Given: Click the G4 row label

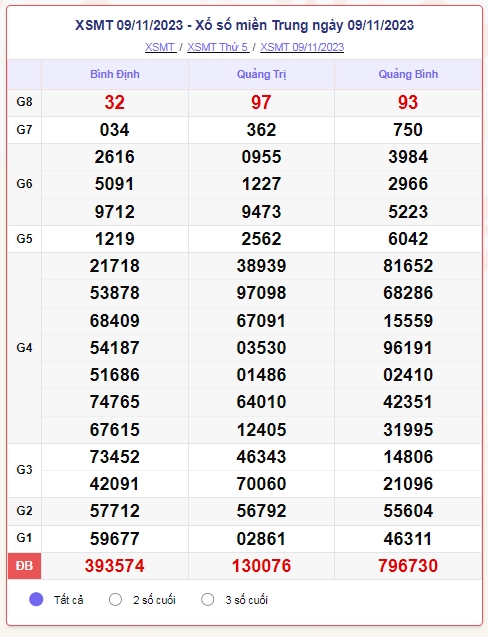Looking at the screenshot, I should [24, 348].
